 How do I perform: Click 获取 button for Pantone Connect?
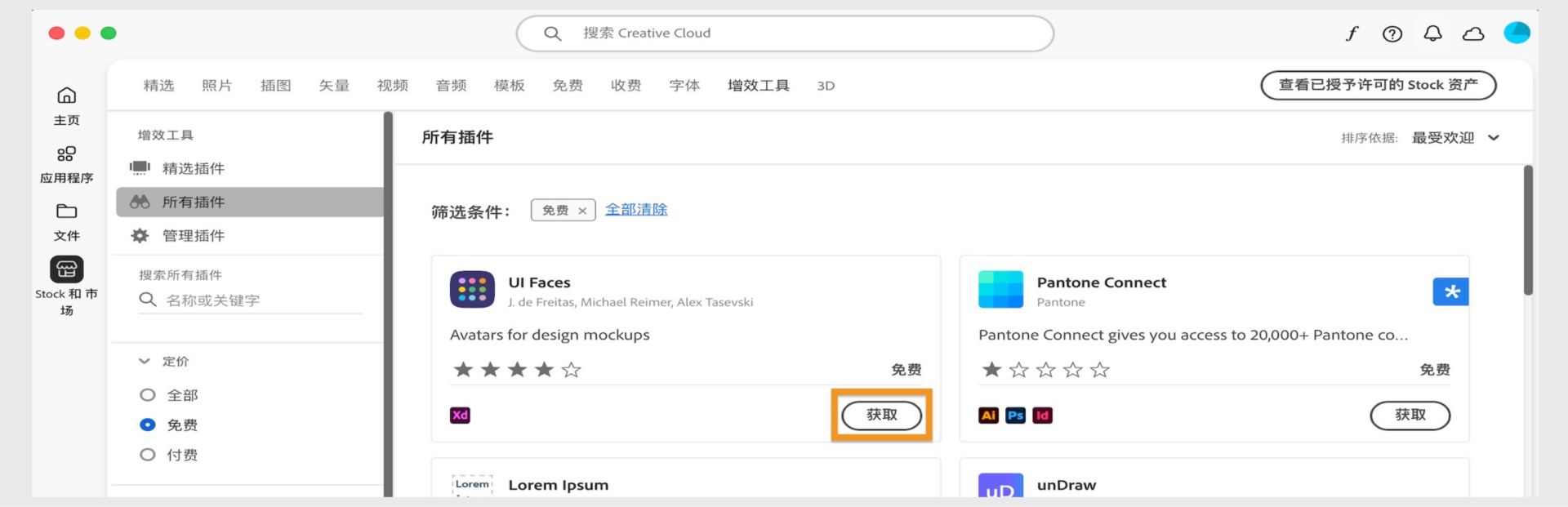click(1410, 416)
